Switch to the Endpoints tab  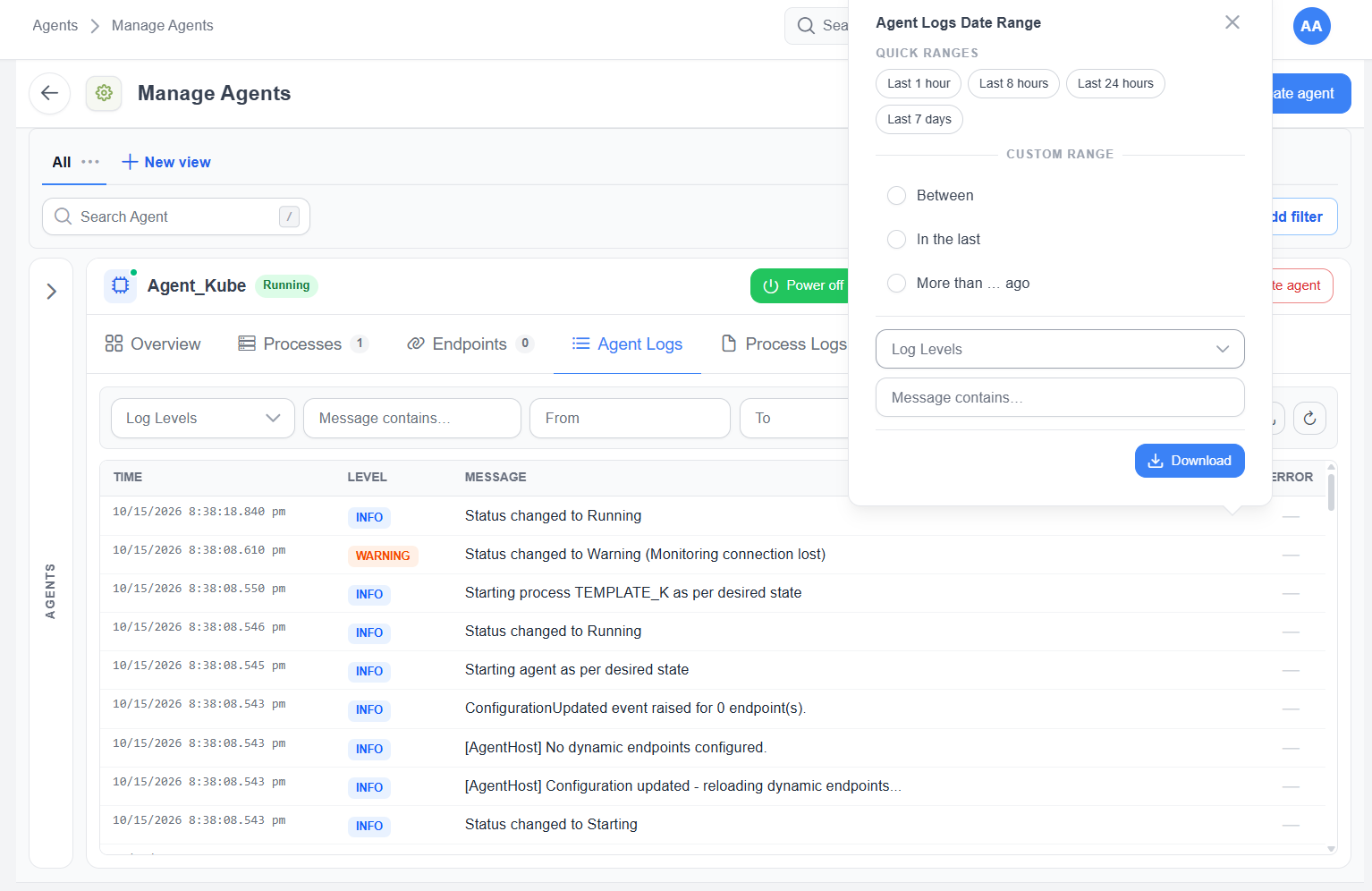470,344
